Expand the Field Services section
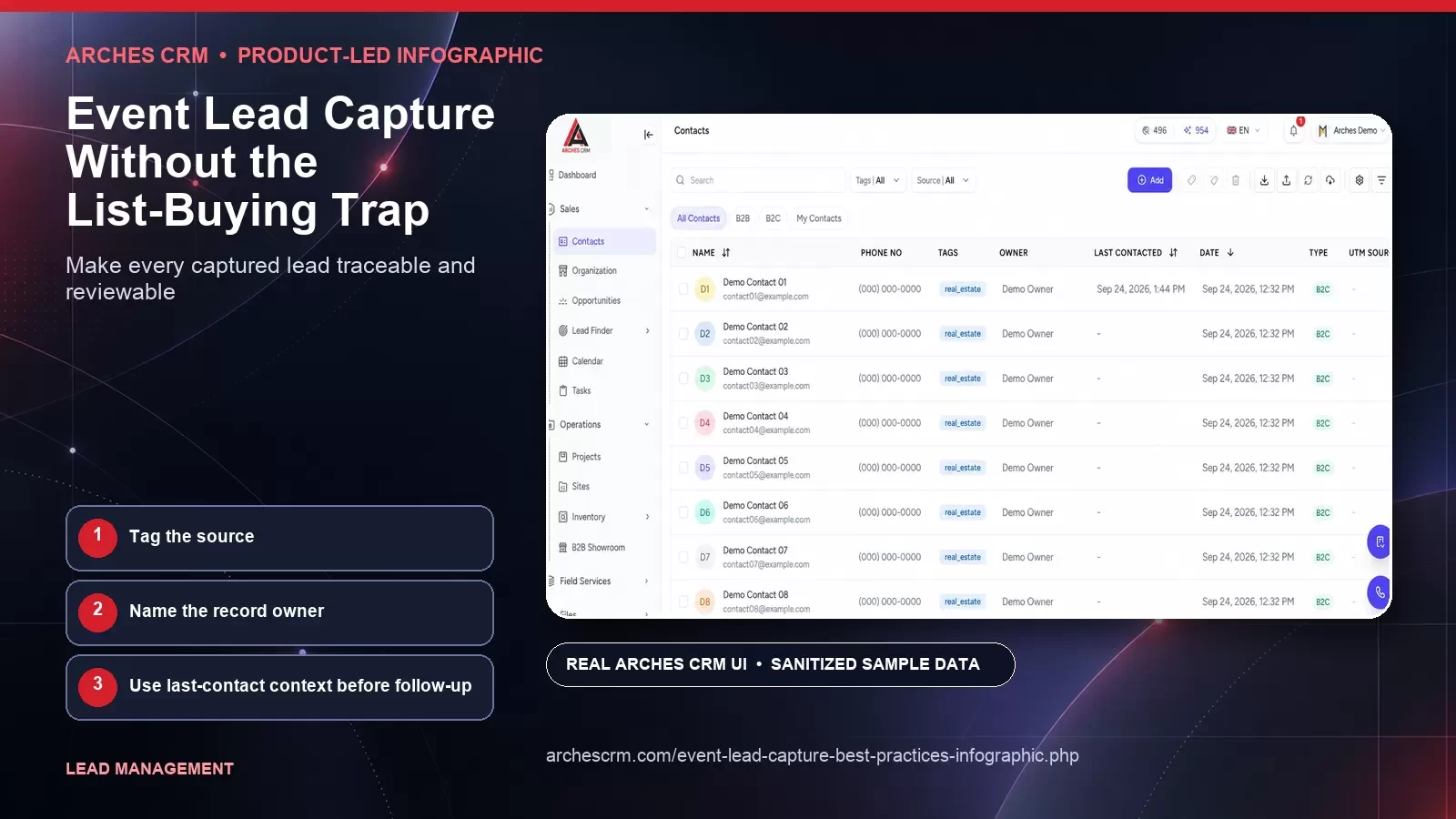Screen dimensions: 1456x819 tap(647, 581)
